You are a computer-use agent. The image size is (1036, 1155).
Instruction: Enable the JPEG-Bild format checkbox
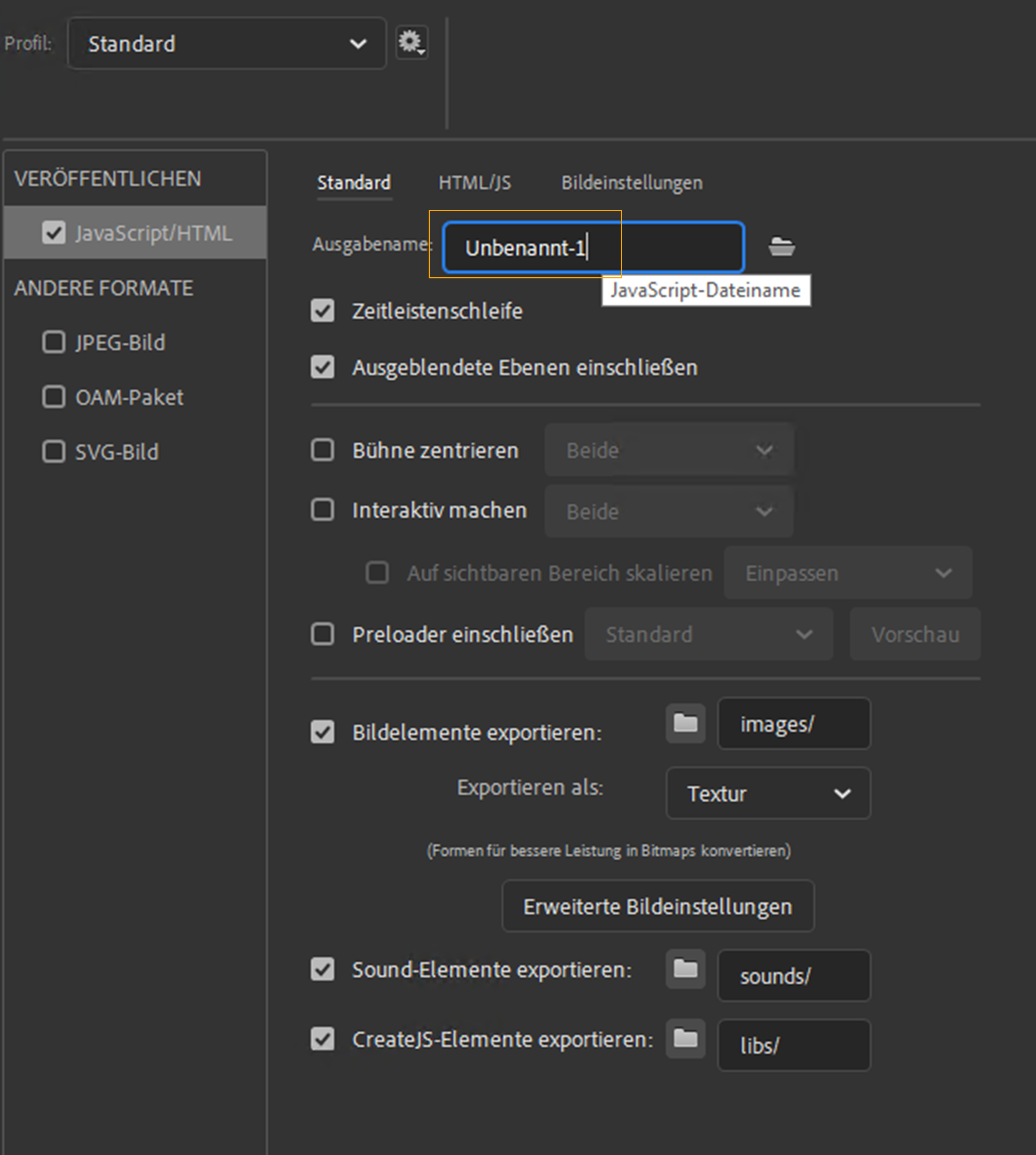click(54, 342)
